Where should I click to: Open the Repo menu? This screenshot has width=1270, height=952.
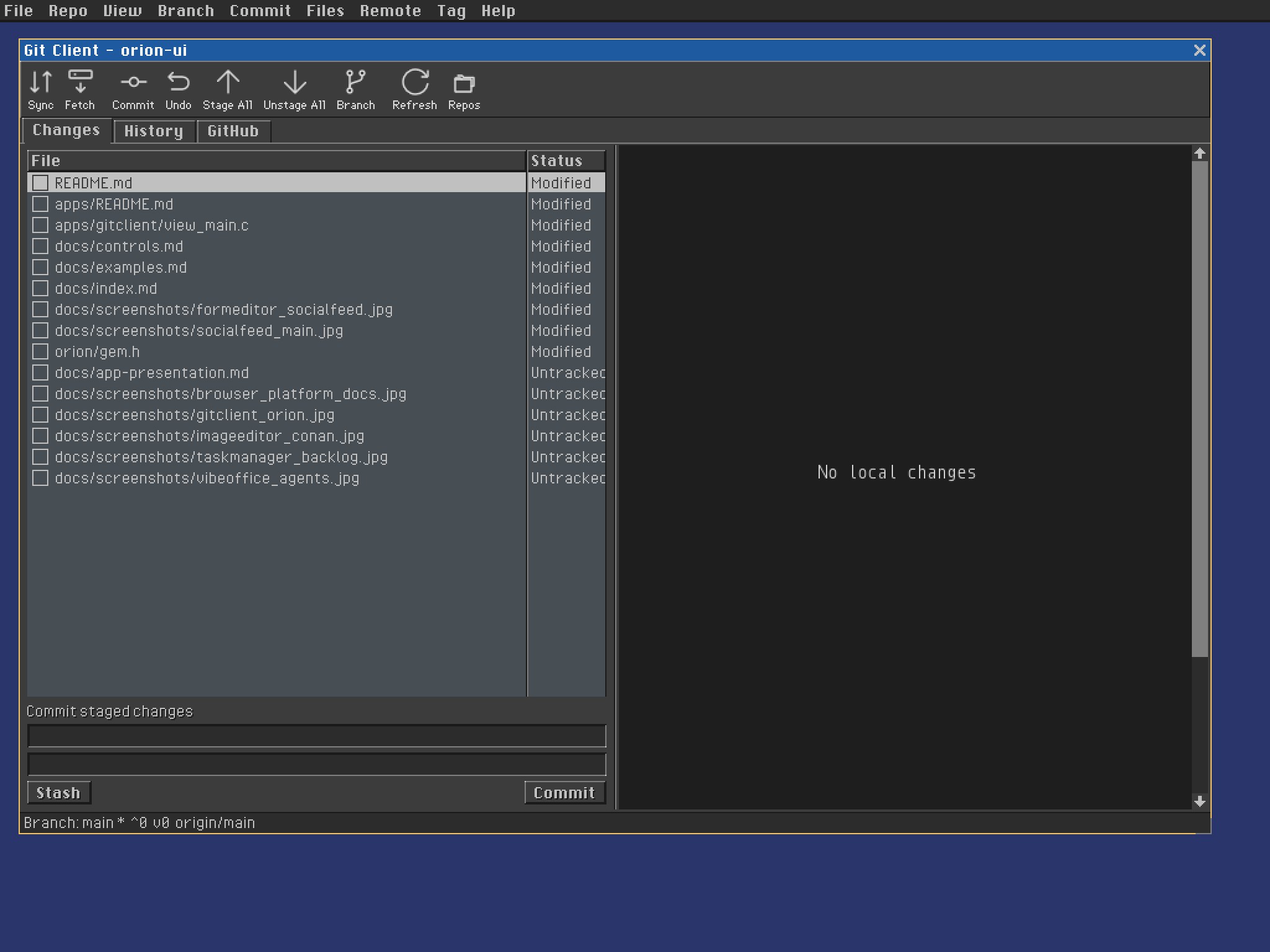[68, 11]
